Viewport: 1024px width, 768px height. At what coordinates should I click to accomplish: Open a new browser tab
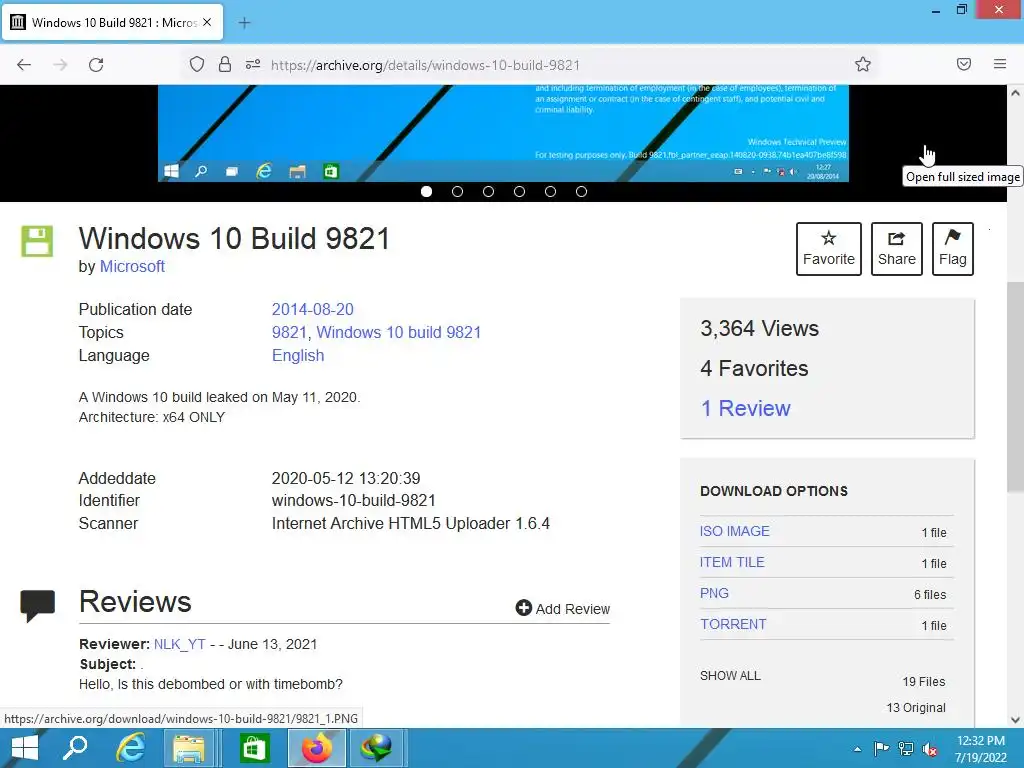pos(244,23)
